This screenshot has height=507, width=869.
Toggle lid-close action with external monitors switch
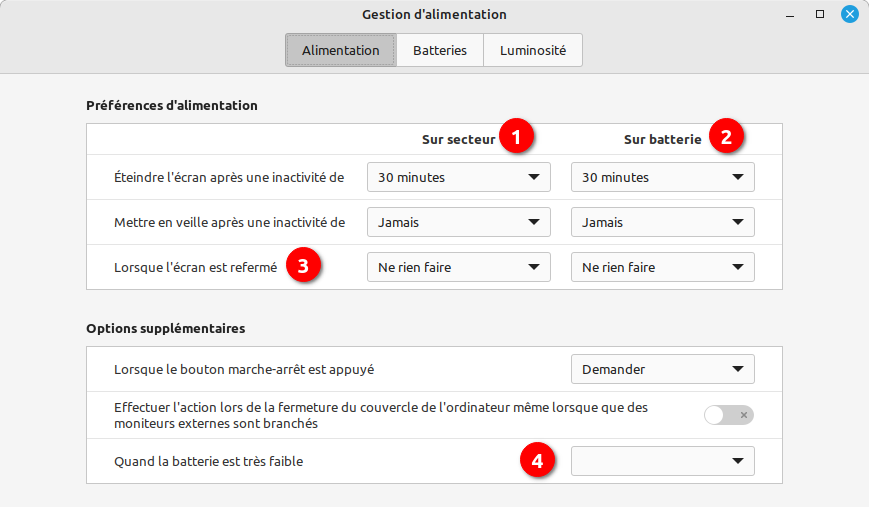click(728, 415)
